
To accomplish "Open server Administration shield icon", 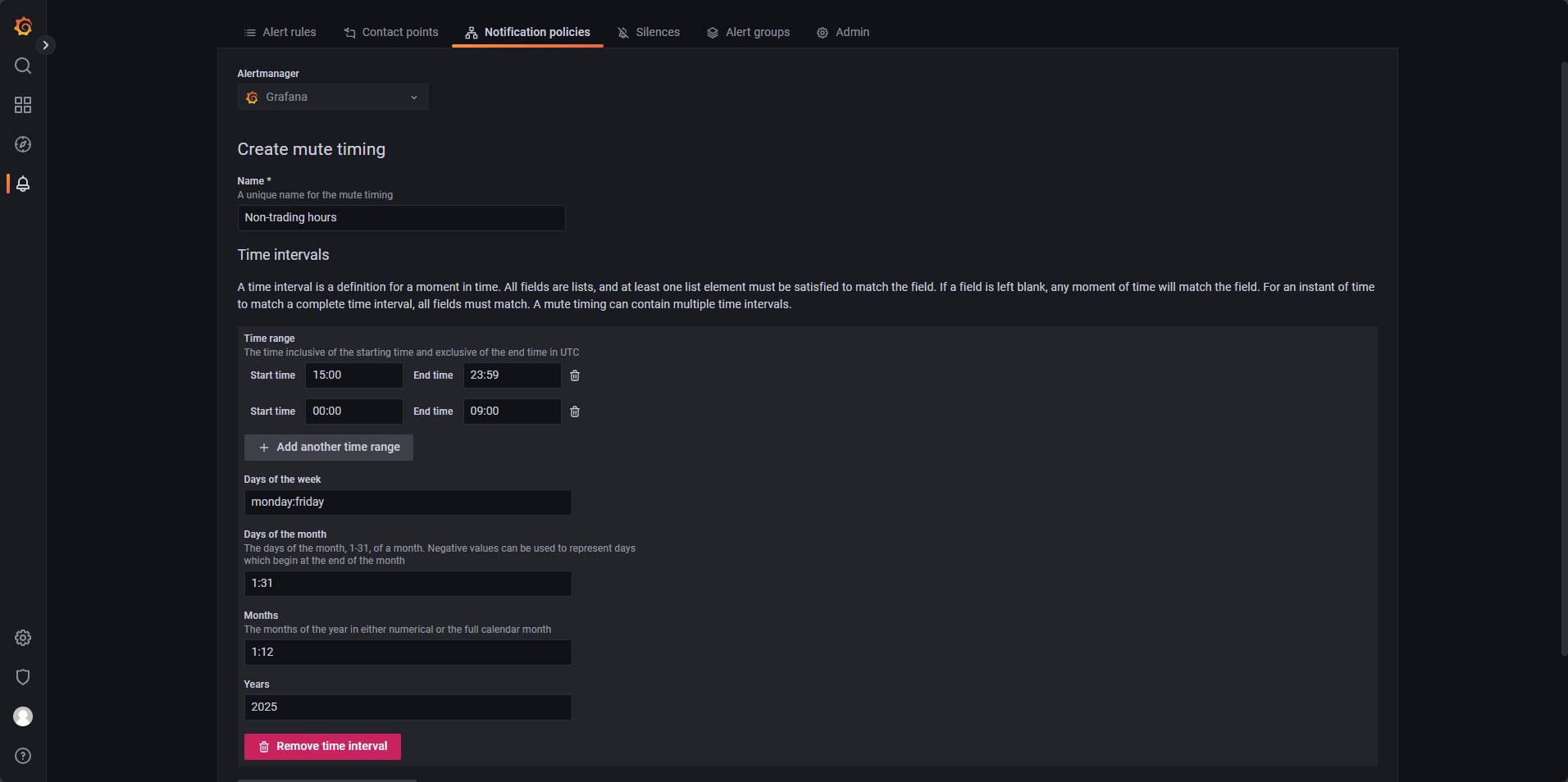I will coord(22,677).
